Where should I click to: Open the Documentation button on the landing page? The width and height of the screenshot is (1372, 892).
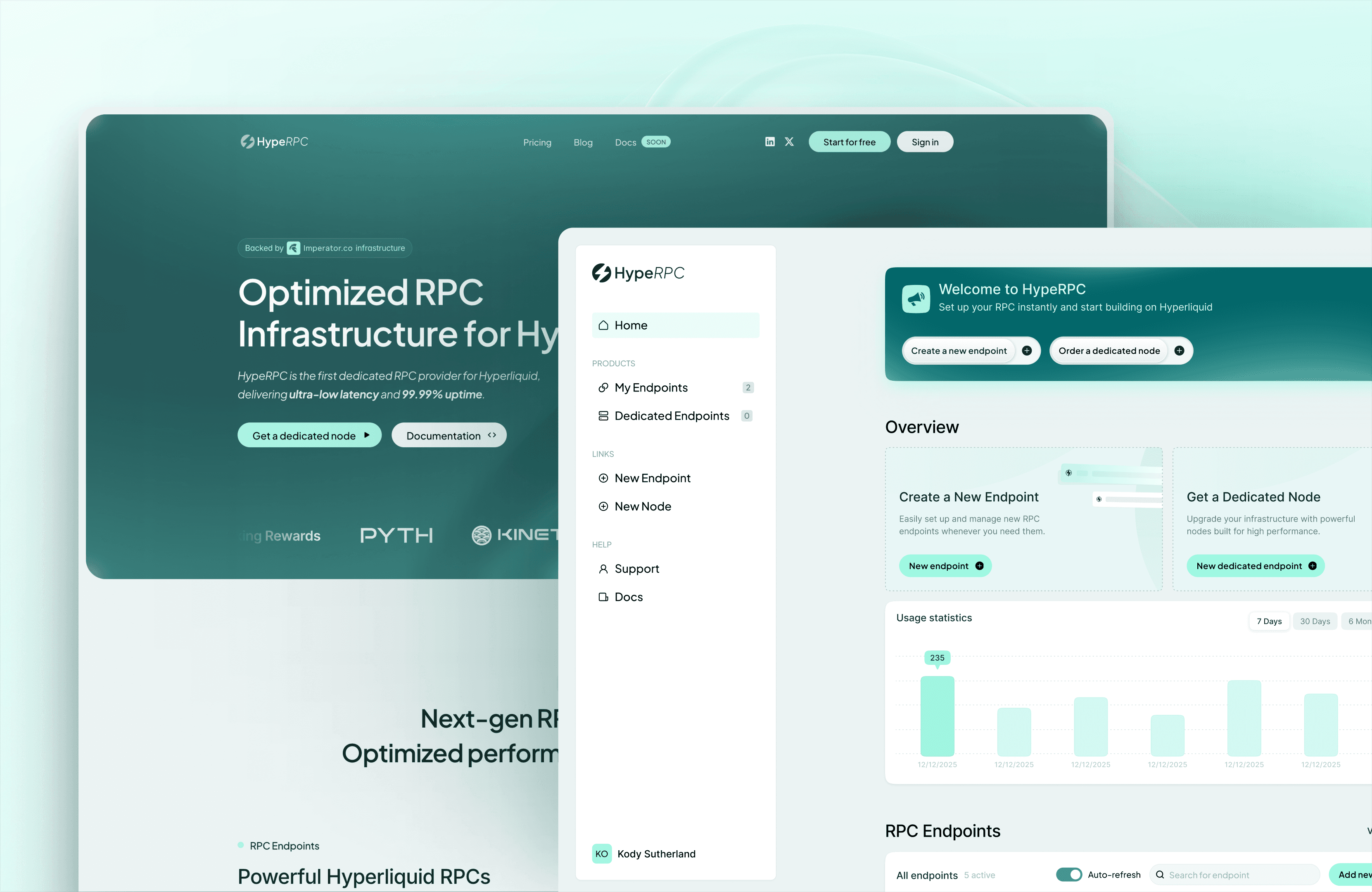449,435
